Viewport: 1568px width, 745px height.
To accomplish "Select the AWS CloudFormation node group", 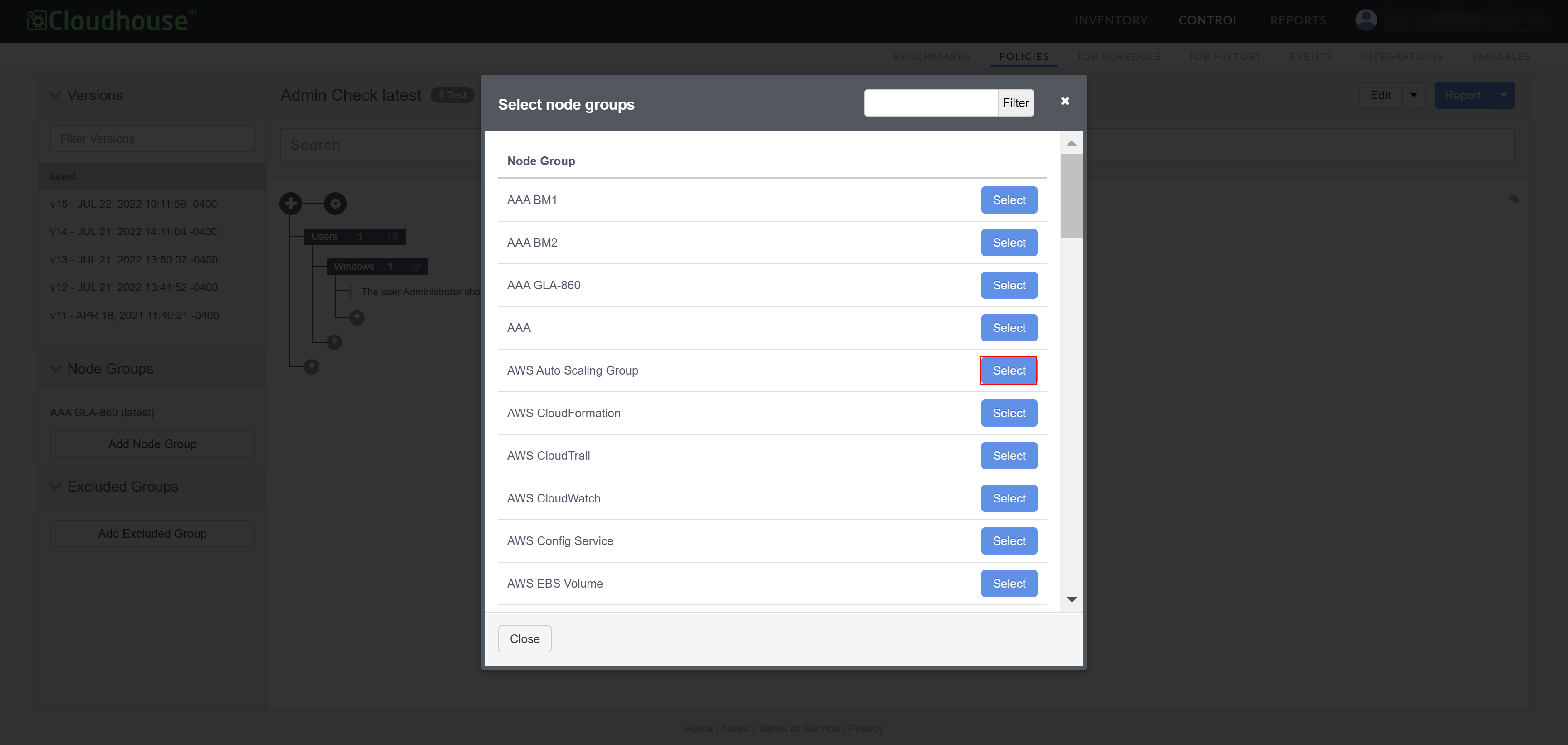I will point(1009,413).
